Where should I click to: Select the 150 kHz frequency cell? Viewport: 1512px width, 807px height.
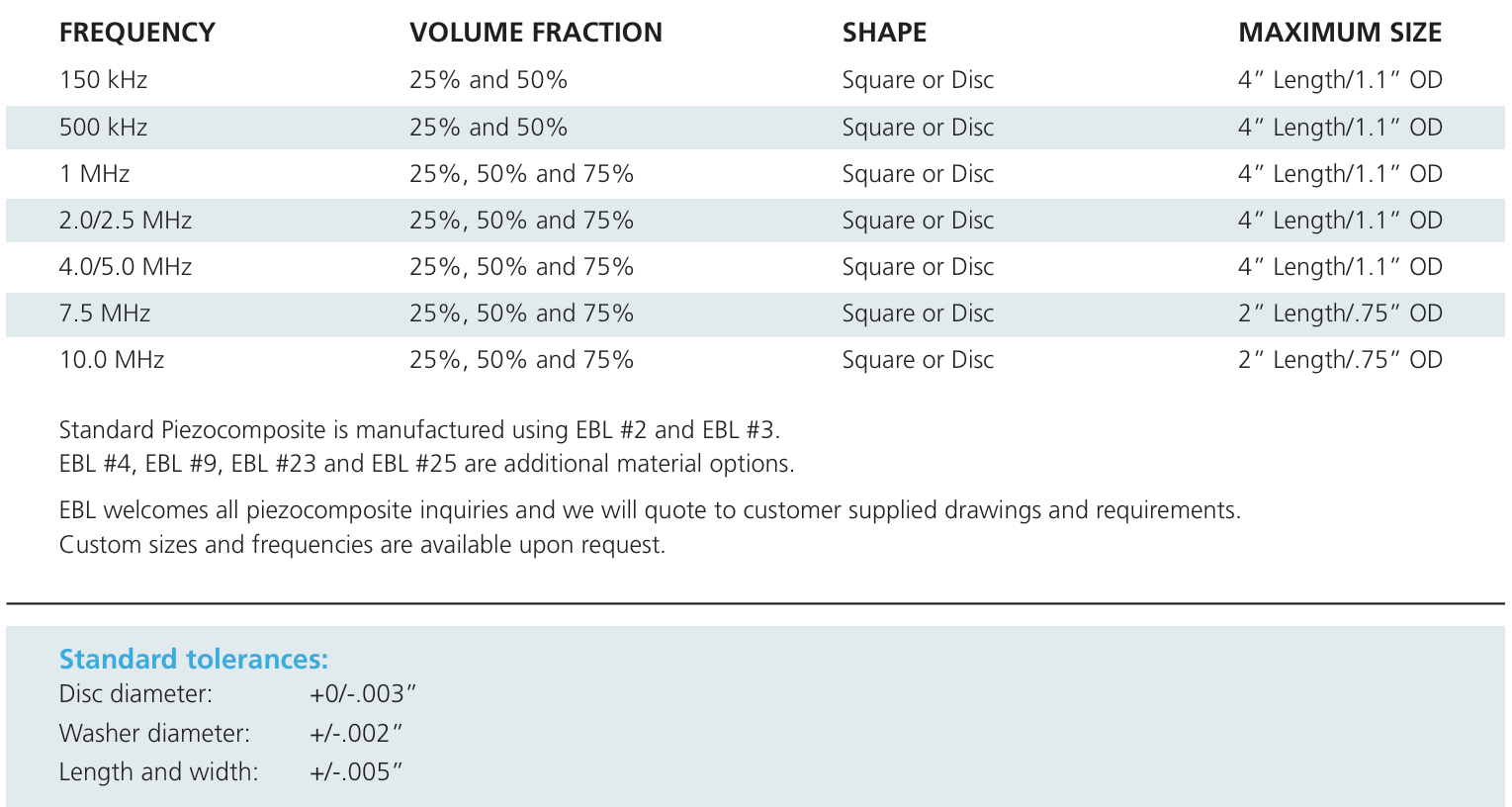103,80
